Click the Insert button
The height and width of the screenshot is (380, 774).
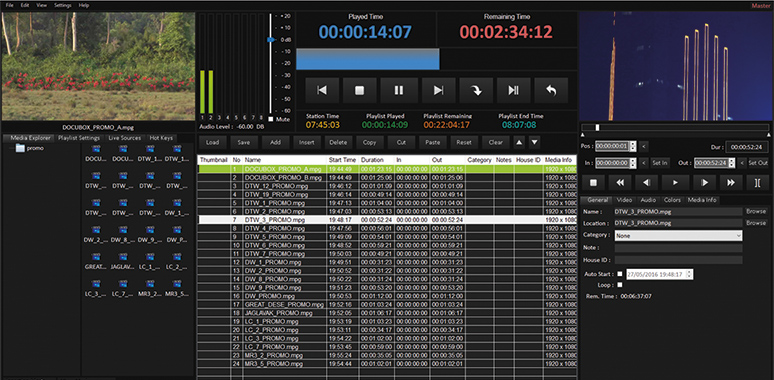pyautogui.click(x=307, y=142)
